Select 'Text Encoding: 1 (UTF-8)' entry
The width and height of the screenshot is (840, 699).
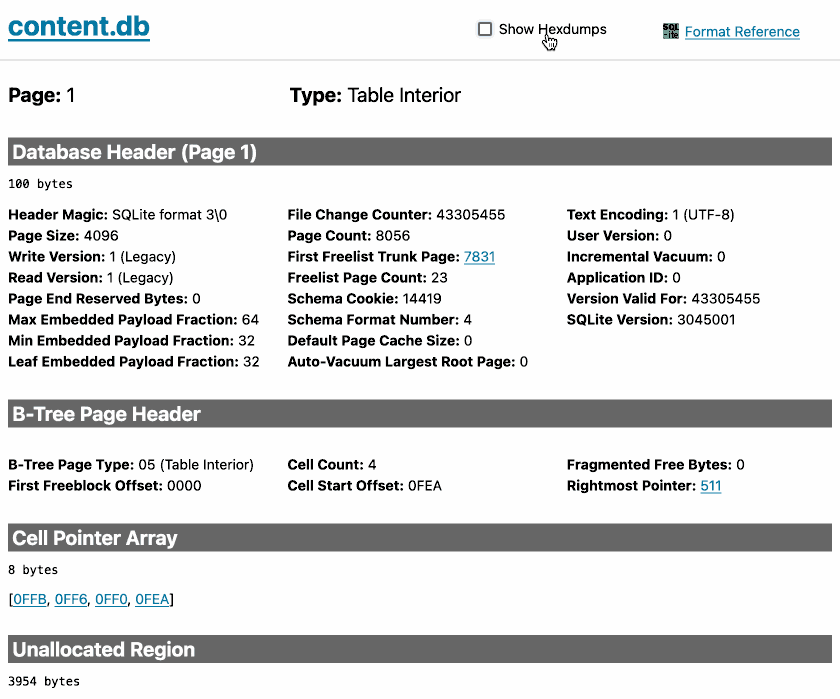tap(650, 215)
